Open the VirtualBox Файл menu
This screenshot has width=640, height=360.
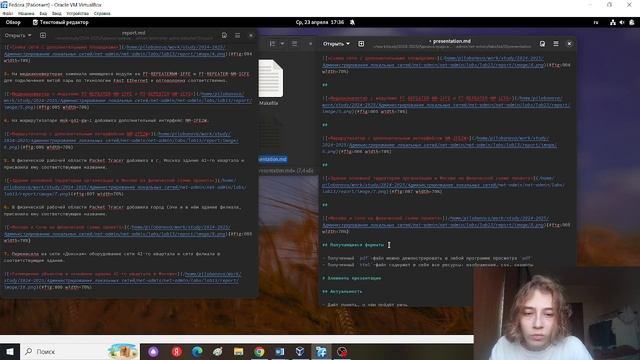coord(7,13)
